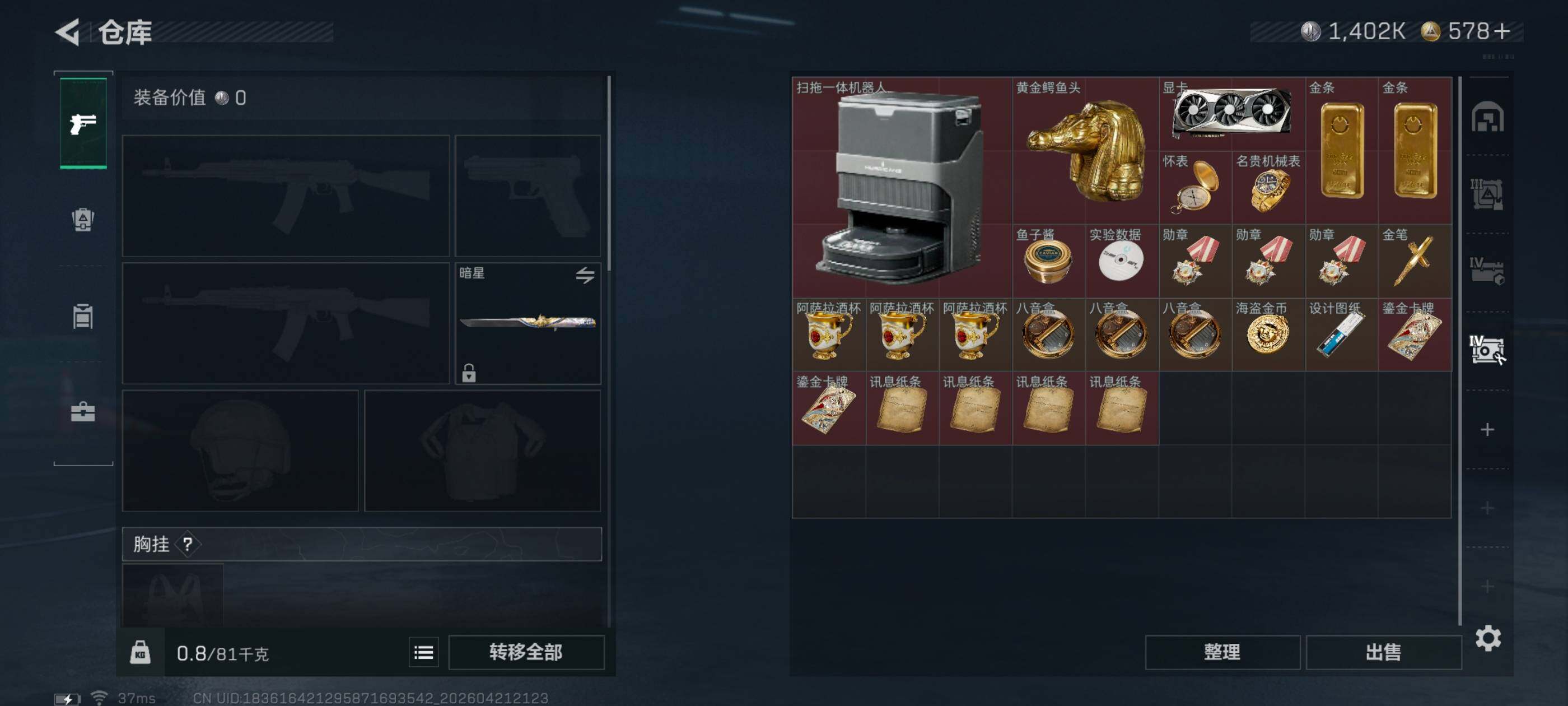Click the 转移全部 button

coord(526,652)
